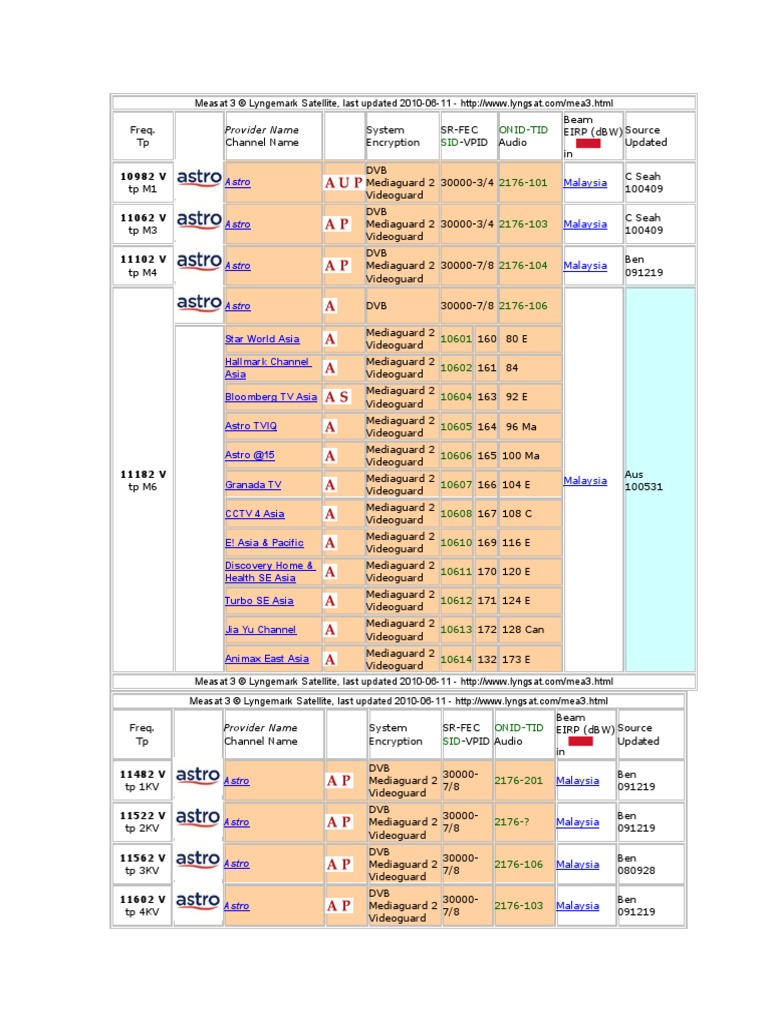
Task: Click the red A icon in the 11102 V row
Action: 330,266
